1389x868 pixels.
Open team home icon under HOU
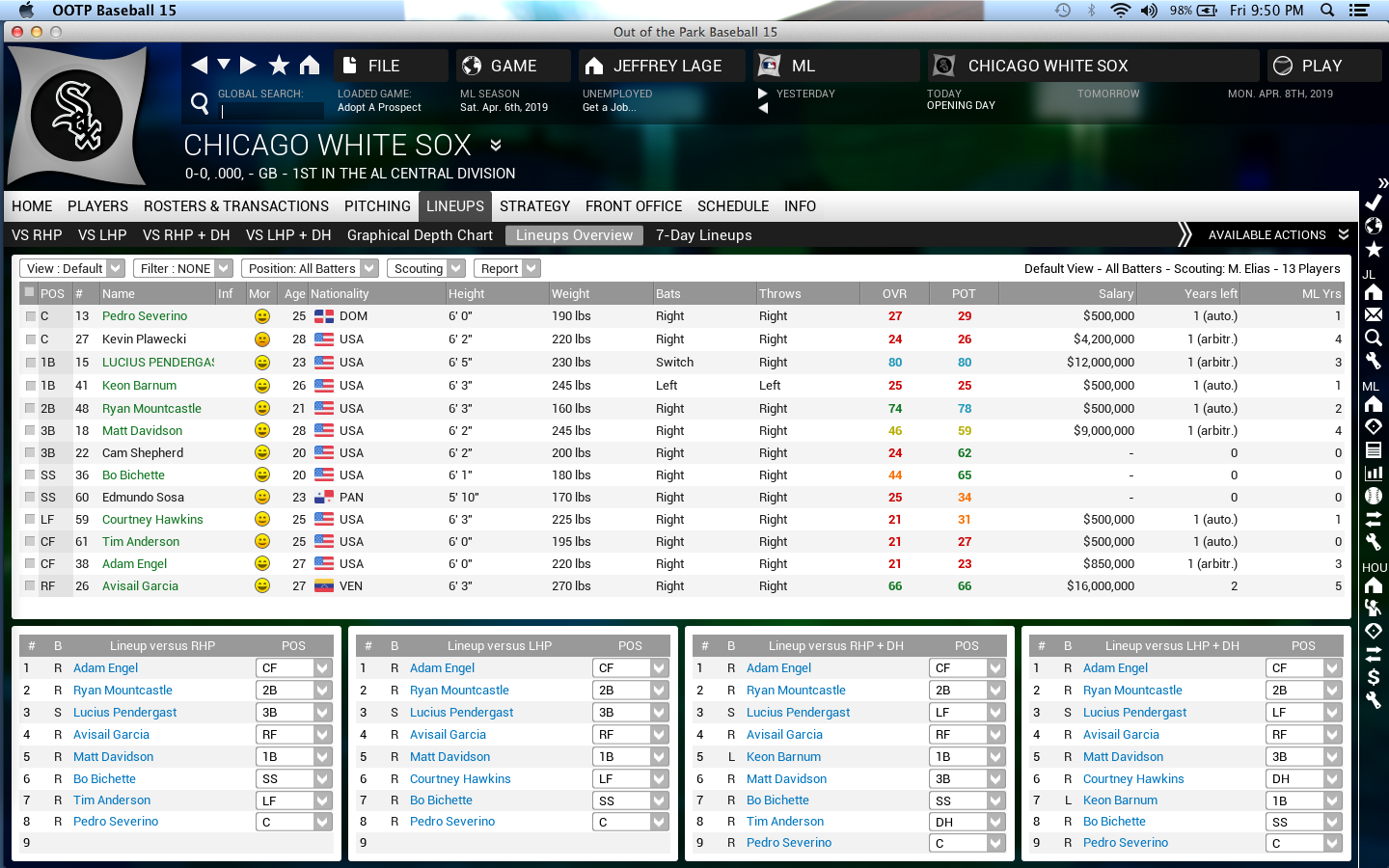coord(1374,584)
